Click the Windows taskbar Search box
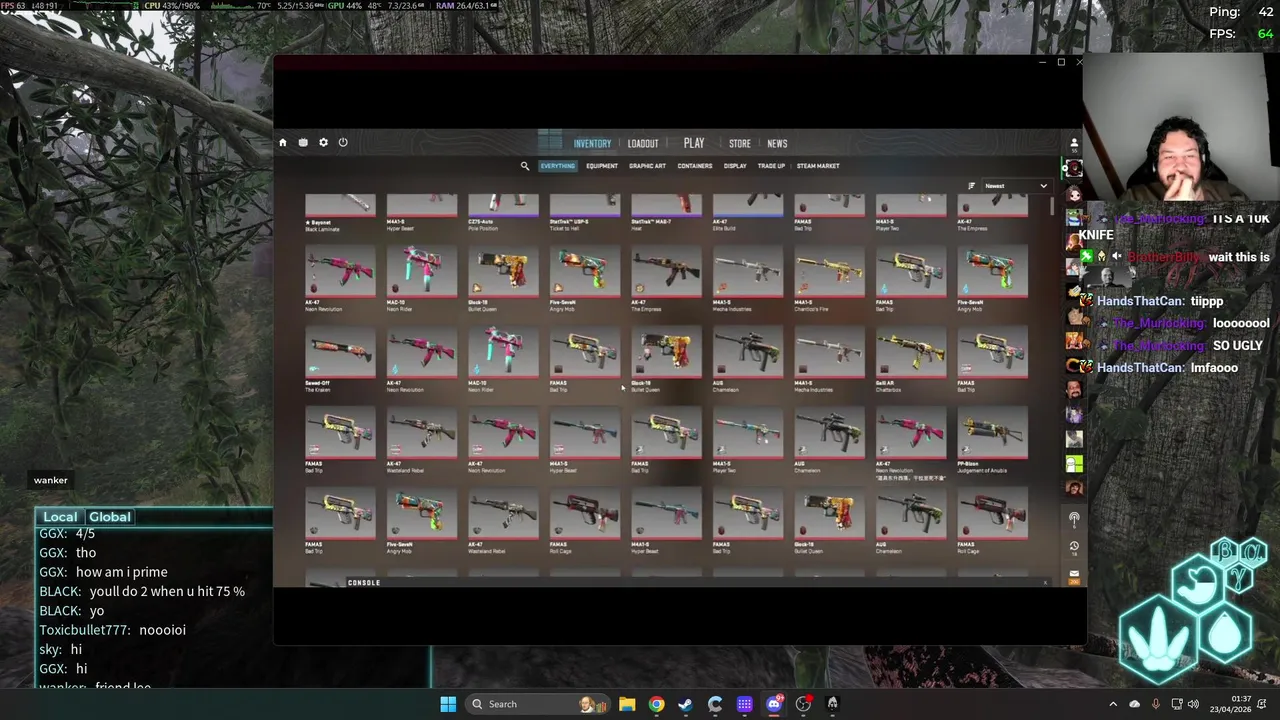The image size is (1280, 720). pyautogui.click(x=537, y=704)
